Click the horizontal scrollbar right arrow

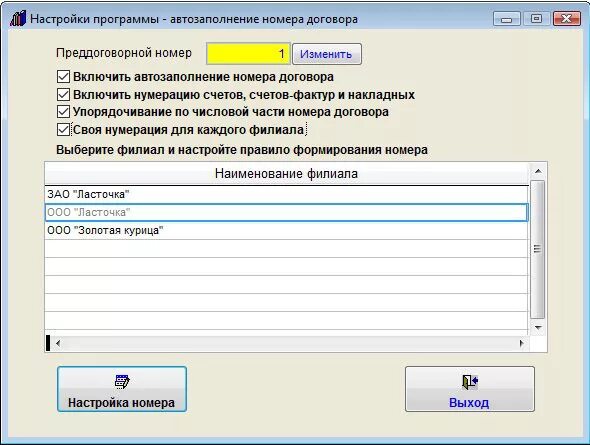(522, 343)
